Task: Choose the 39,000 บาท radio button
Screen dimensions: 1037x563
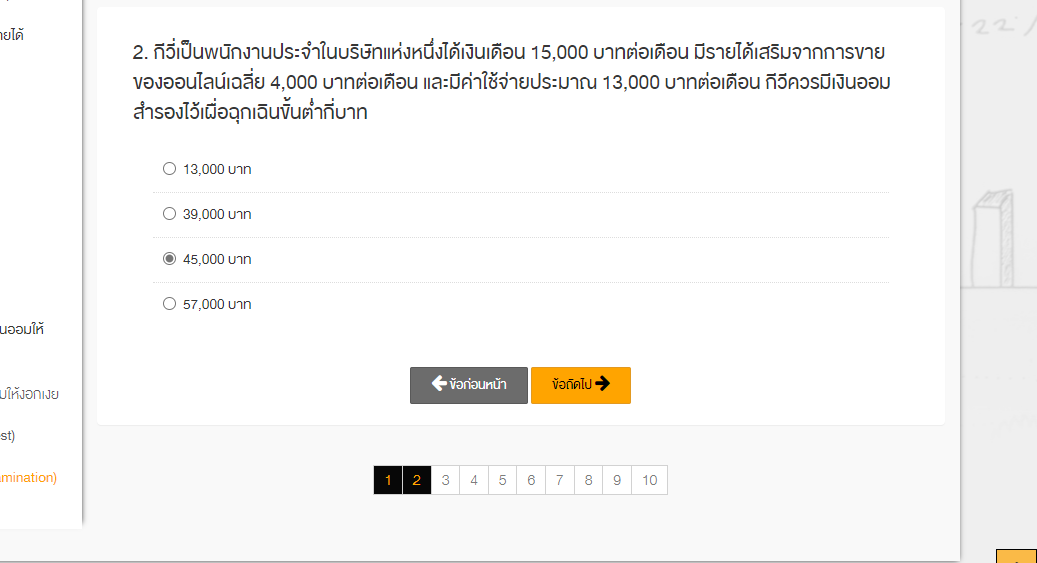Action: tap(169, 214)
